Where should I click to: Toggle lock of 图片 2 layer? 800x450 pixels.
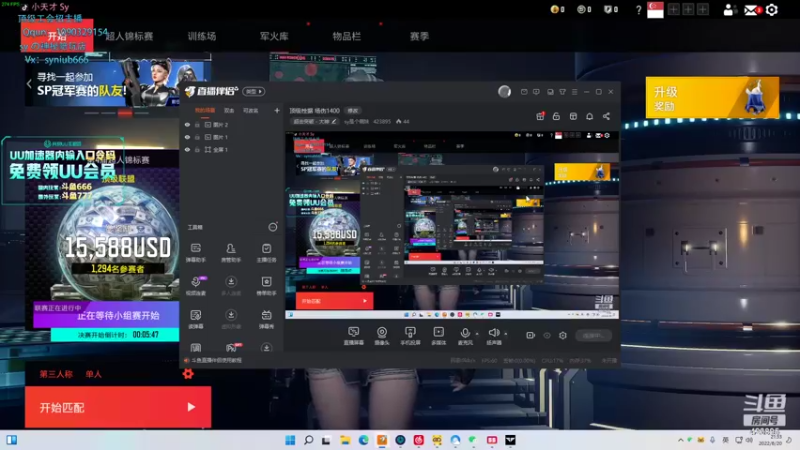(197, 124)
